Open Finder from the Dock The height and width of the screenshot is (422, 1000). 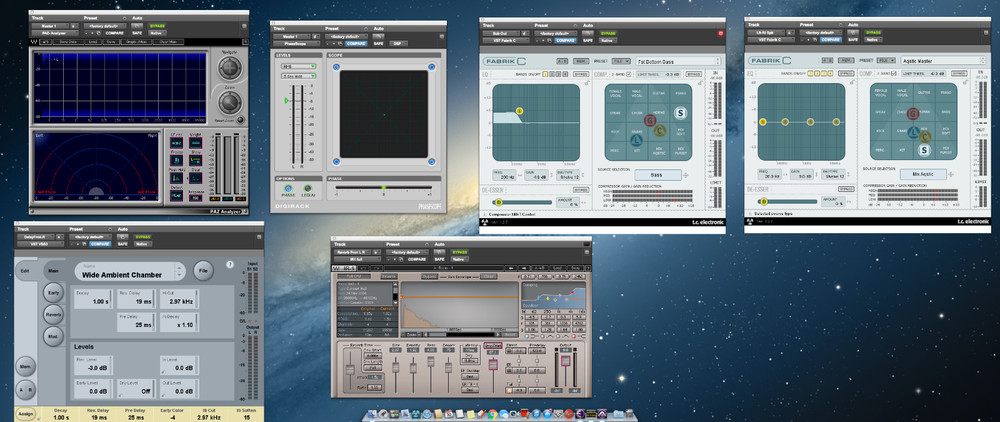point(372,414)
